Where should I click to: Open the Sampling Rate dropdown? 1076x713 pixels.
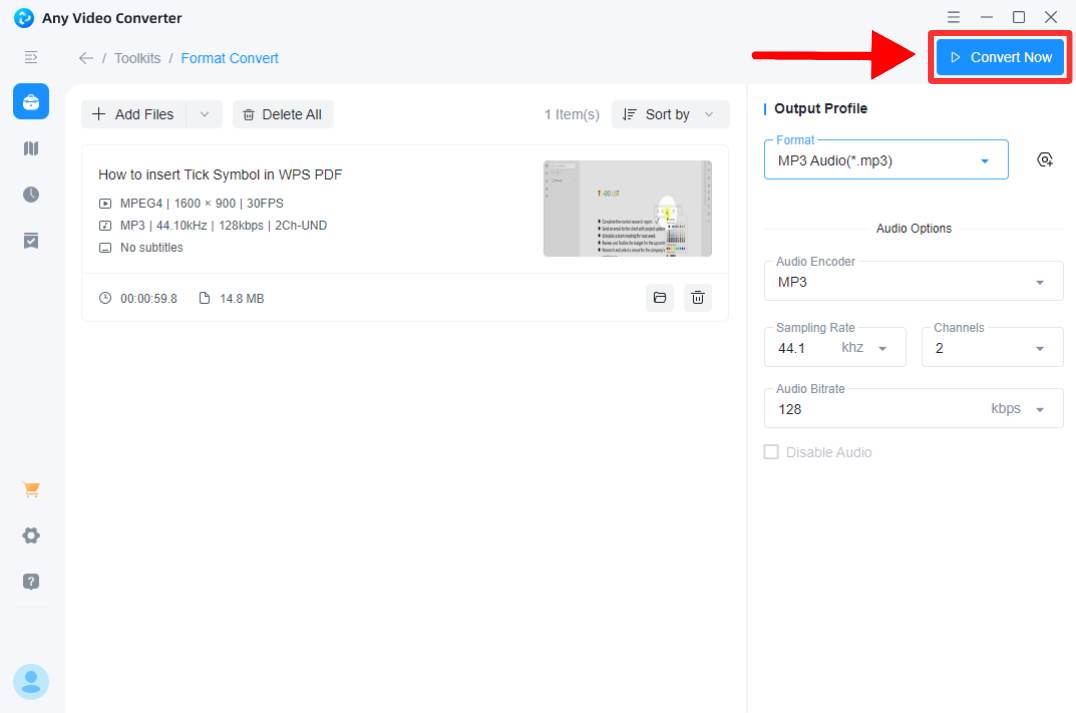click(x=834, y=347)
